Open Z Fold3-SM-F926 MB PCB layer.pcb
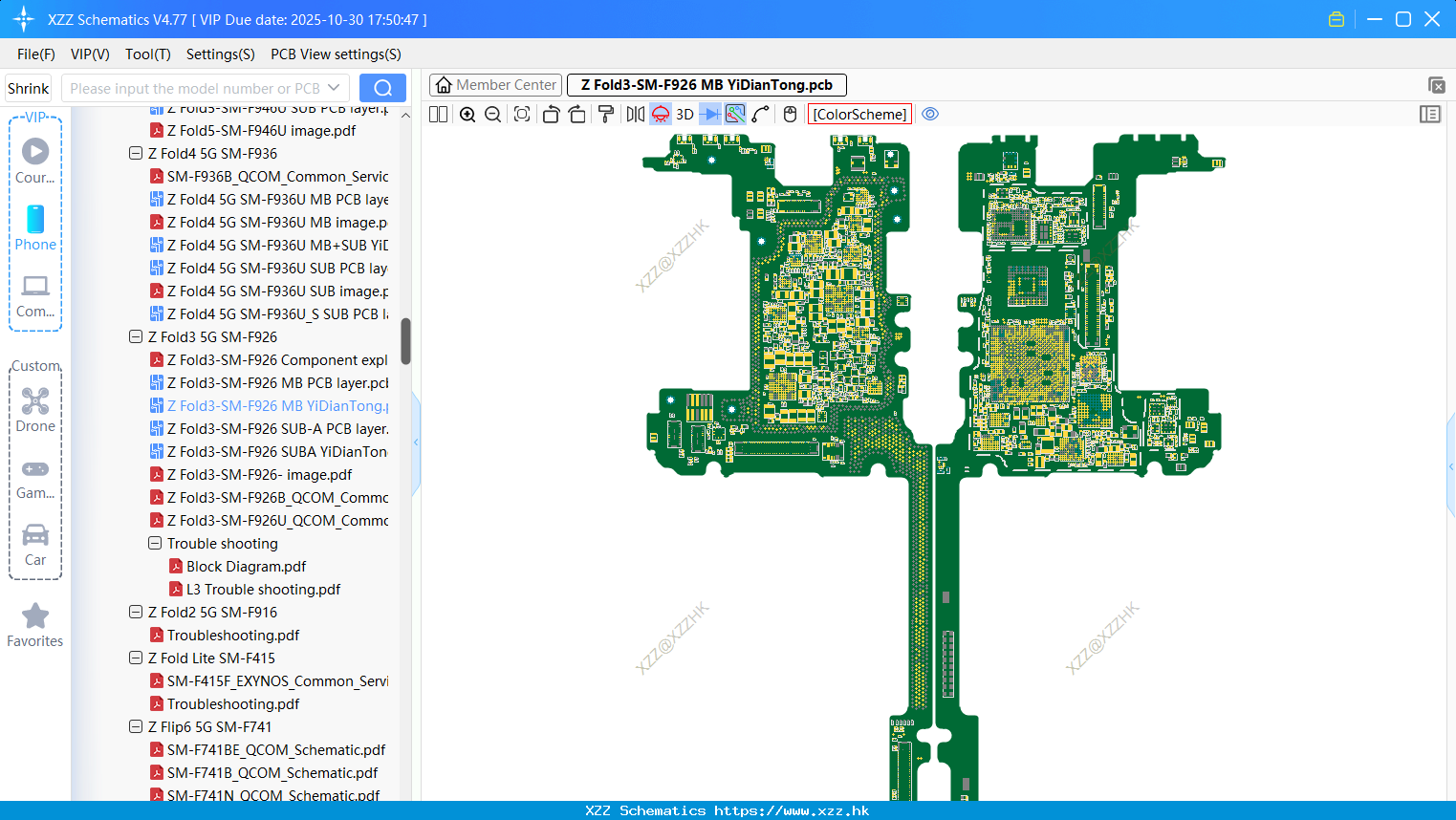1456x820 pixels. point(269,382)
